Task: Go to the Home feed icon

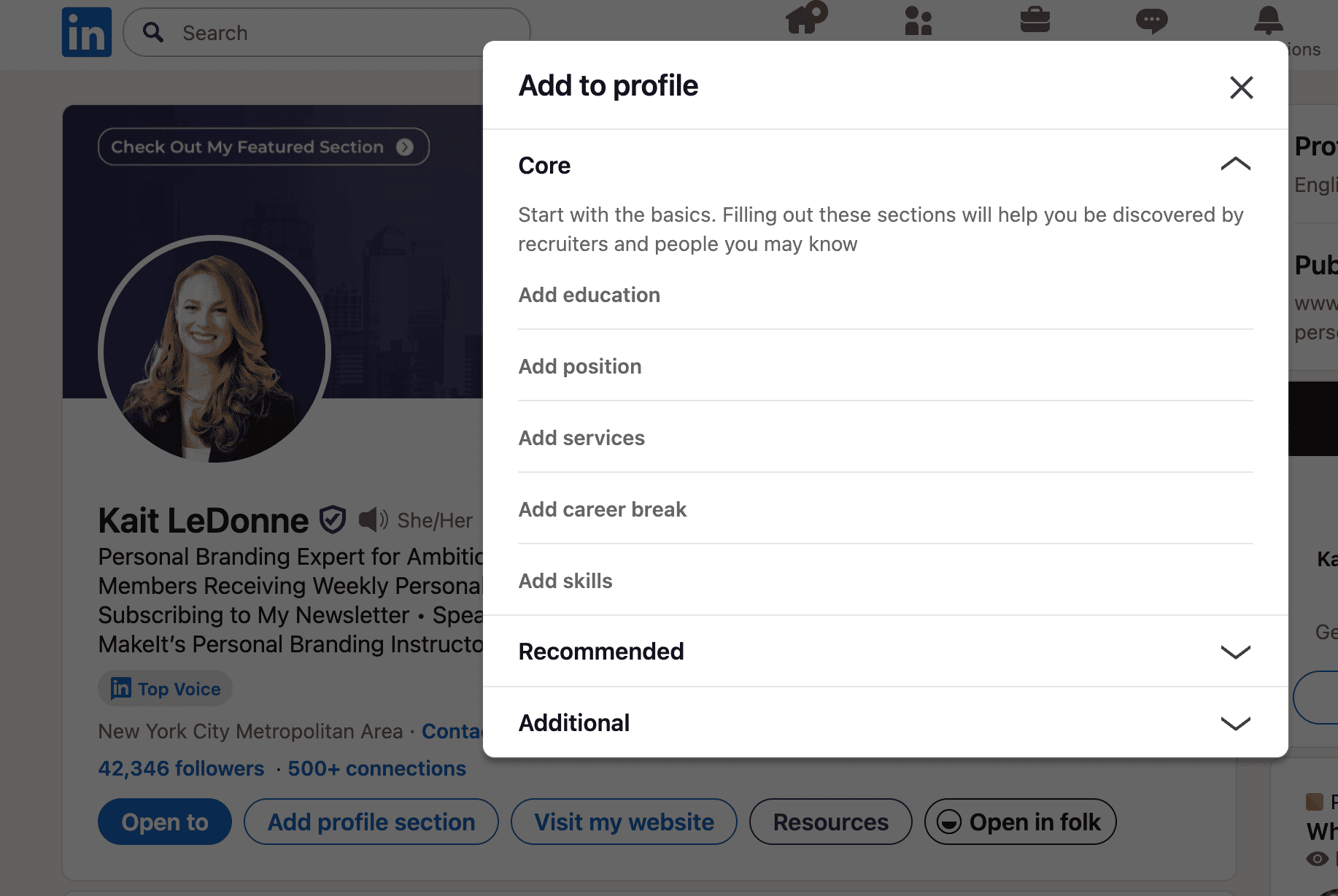Action: click(x=805, y=18)
